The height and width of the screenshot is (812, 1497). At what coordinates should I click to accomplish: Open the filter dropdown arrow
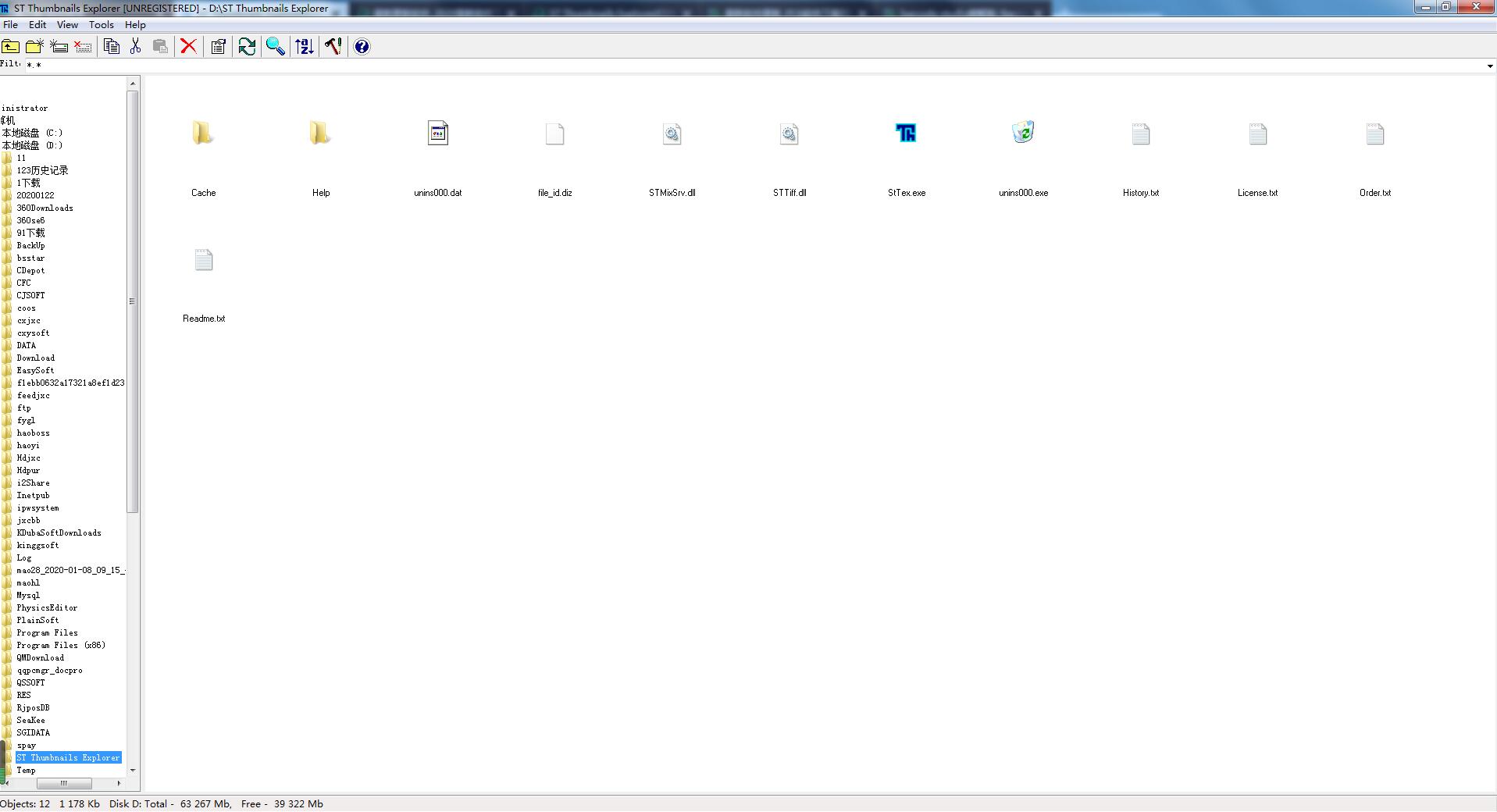pos(1490,66)
